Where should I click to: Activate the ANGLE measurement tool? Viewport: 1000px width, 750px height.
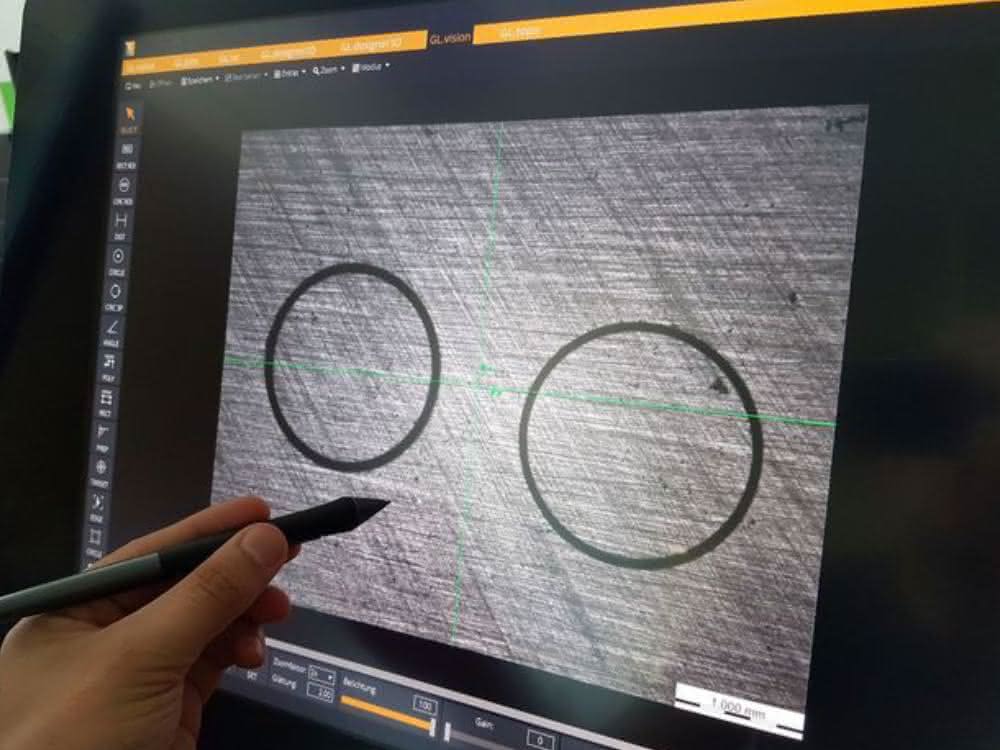(112, 332)
